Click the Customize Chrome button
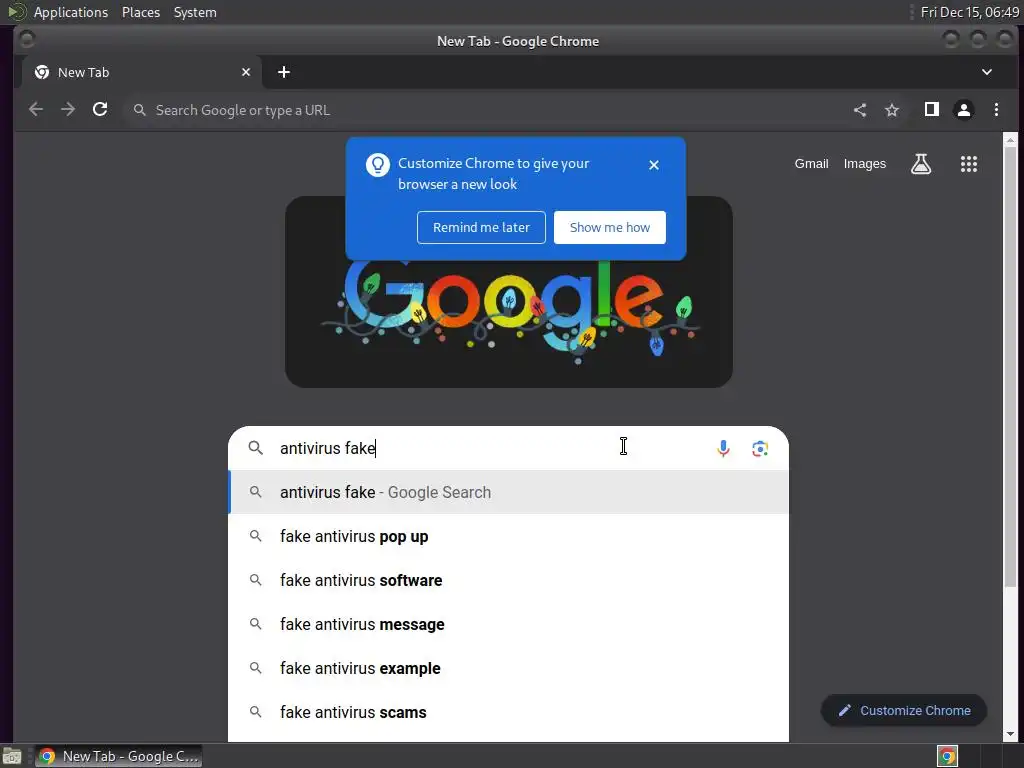1024x768 pixels. [x=904, y=711]
